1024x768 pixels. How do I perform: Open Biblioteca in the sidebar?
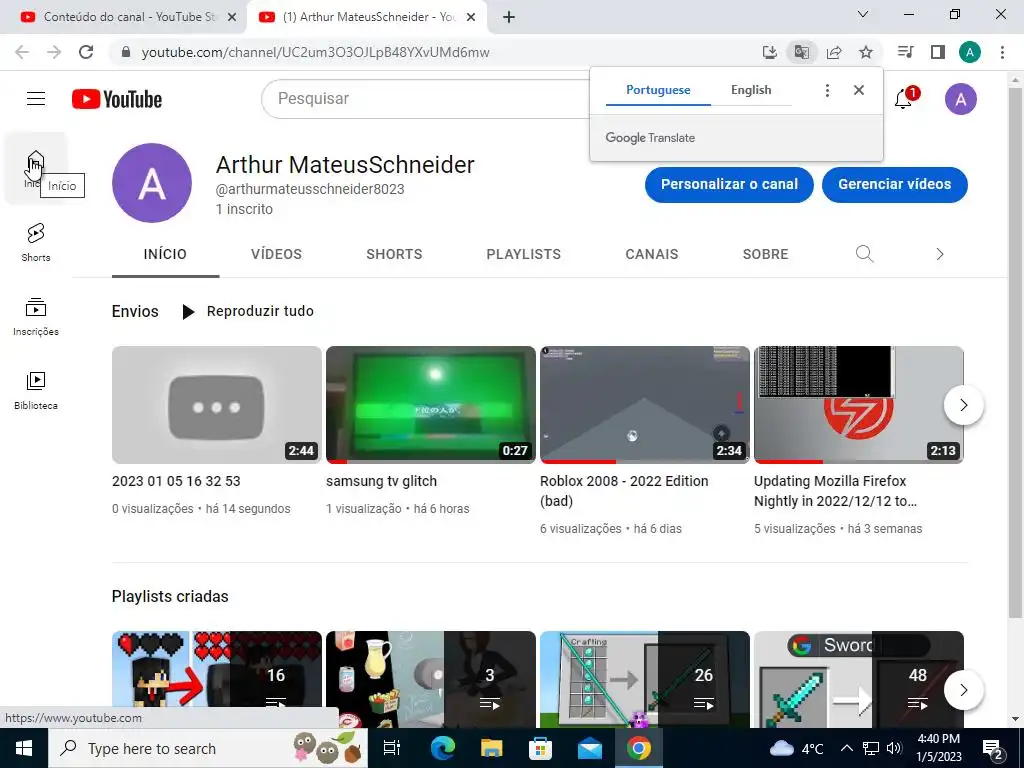click(x=36, y=391)
